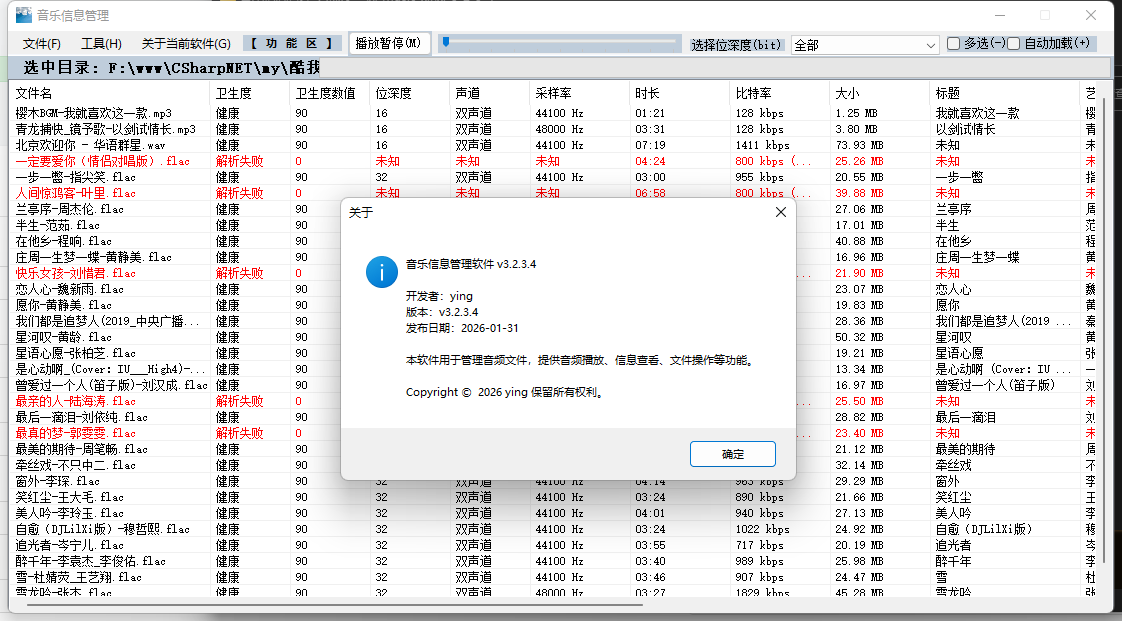Click the 大小 column header
The image size is (1122, 621).
point(880,93)
